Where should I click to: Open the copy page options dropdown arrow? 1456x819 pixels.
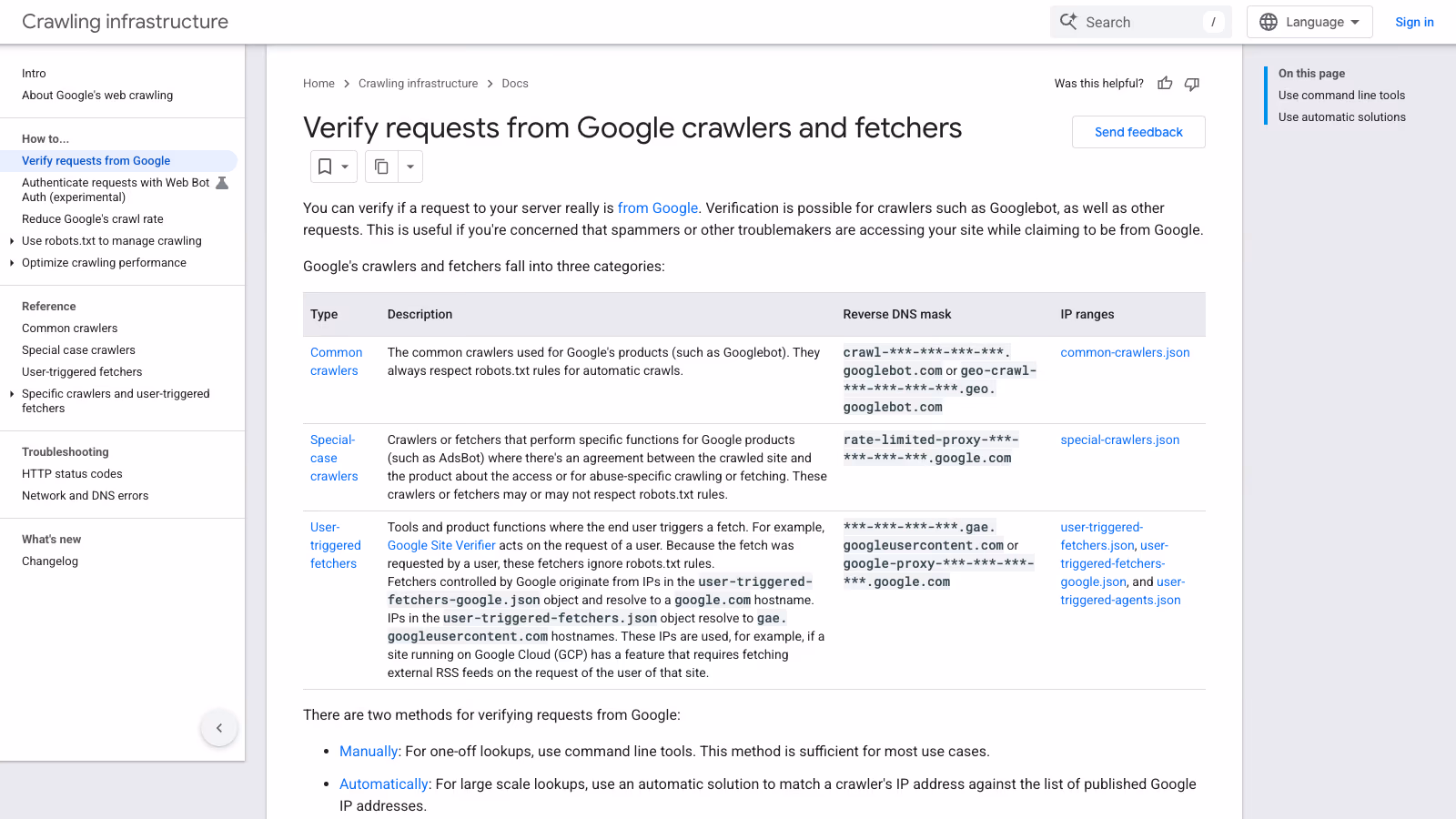pos(410,167)
